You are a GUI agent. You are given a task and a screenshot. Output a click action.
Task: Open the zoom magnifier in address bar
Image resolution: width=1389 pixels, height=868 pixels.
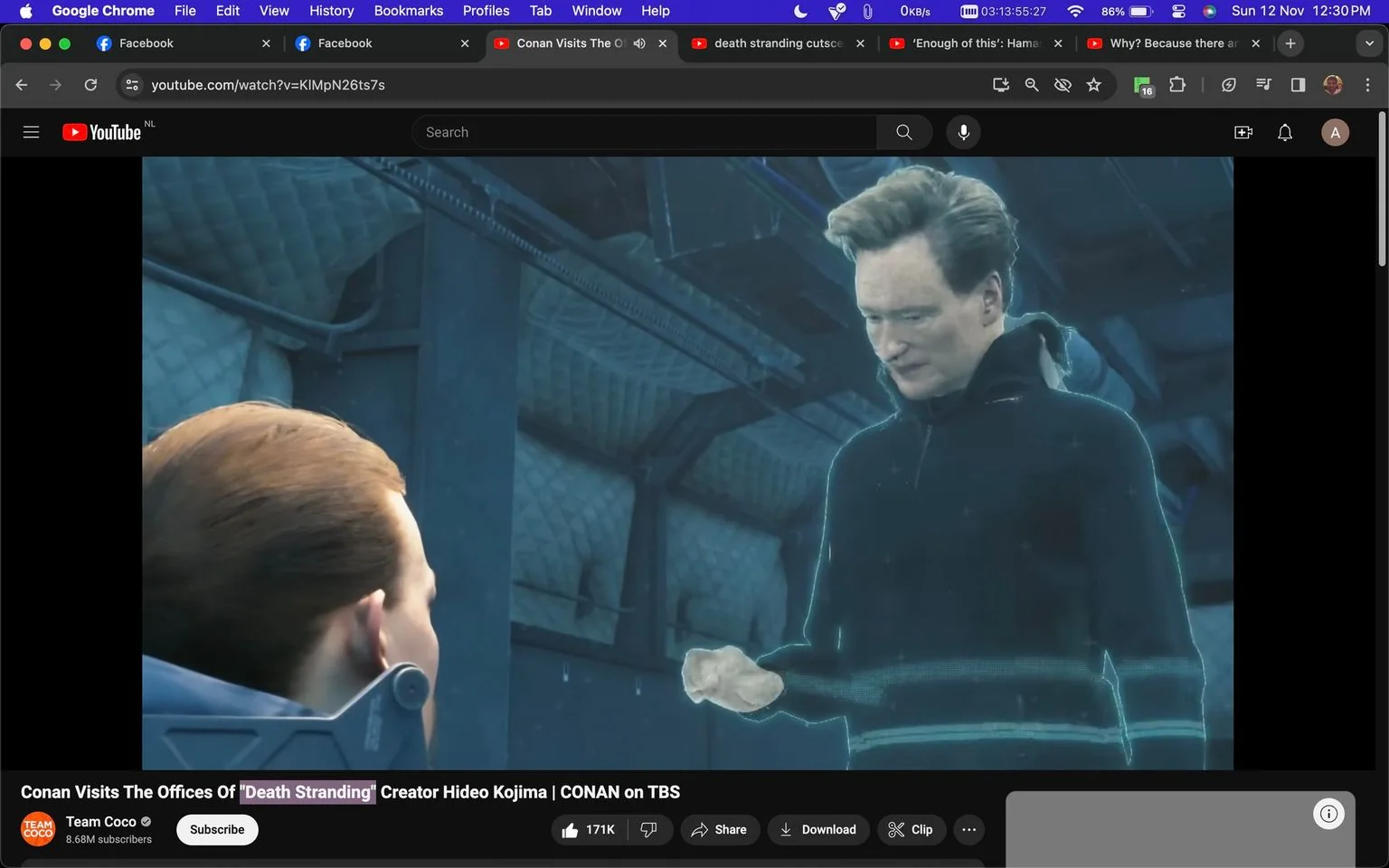tap(1032, 85)
